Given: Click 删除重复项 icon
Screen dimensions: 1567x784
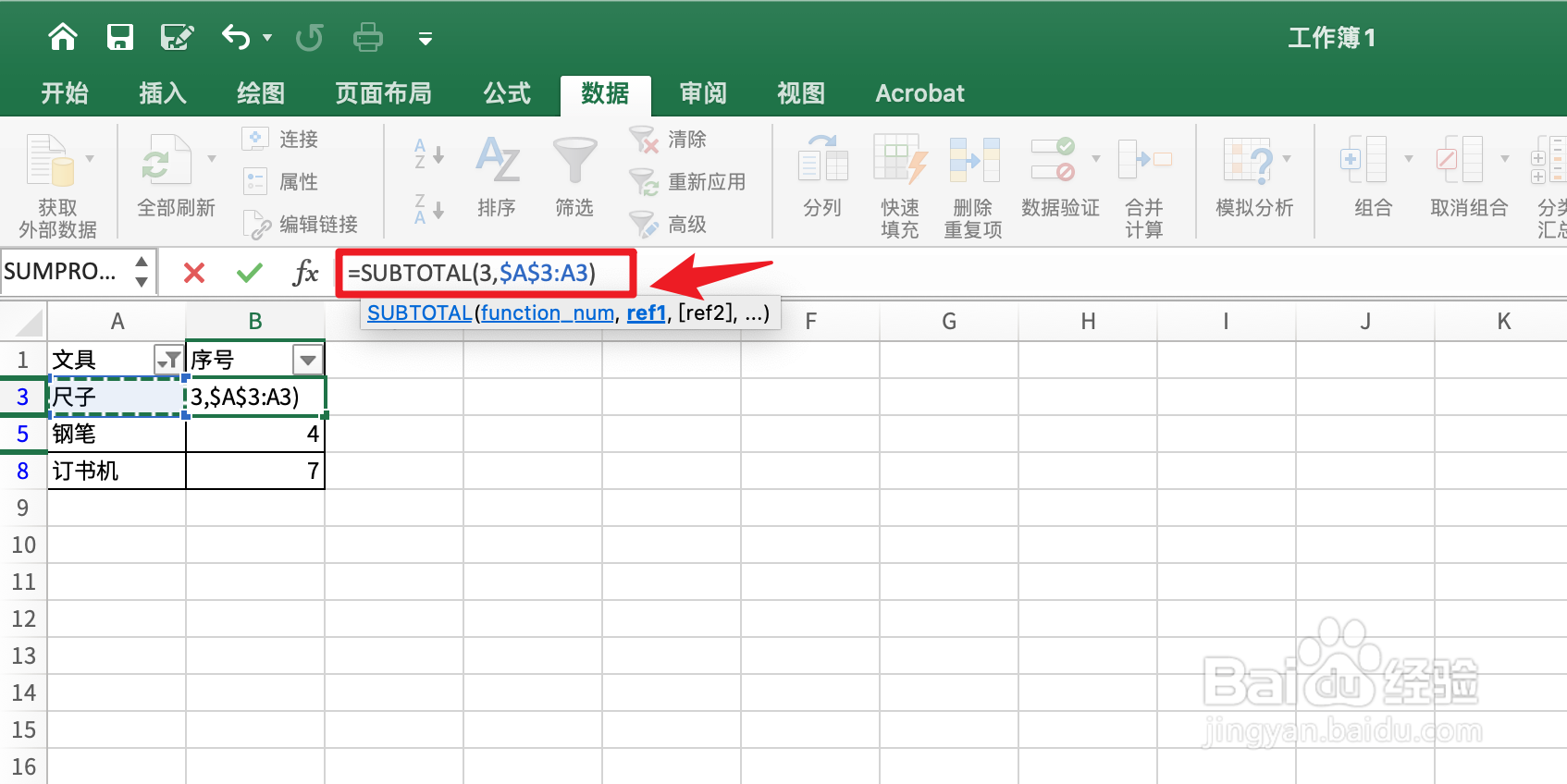Looking at the screenshot, I should [974, 159].
